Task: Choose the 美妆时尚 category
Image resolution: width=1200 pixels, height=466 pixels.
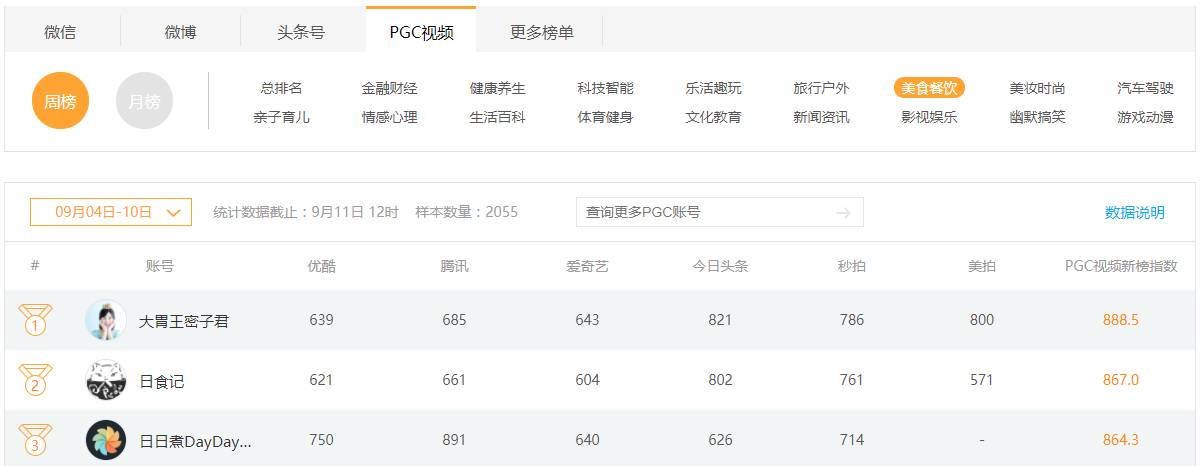Action: pos(1037,88)
